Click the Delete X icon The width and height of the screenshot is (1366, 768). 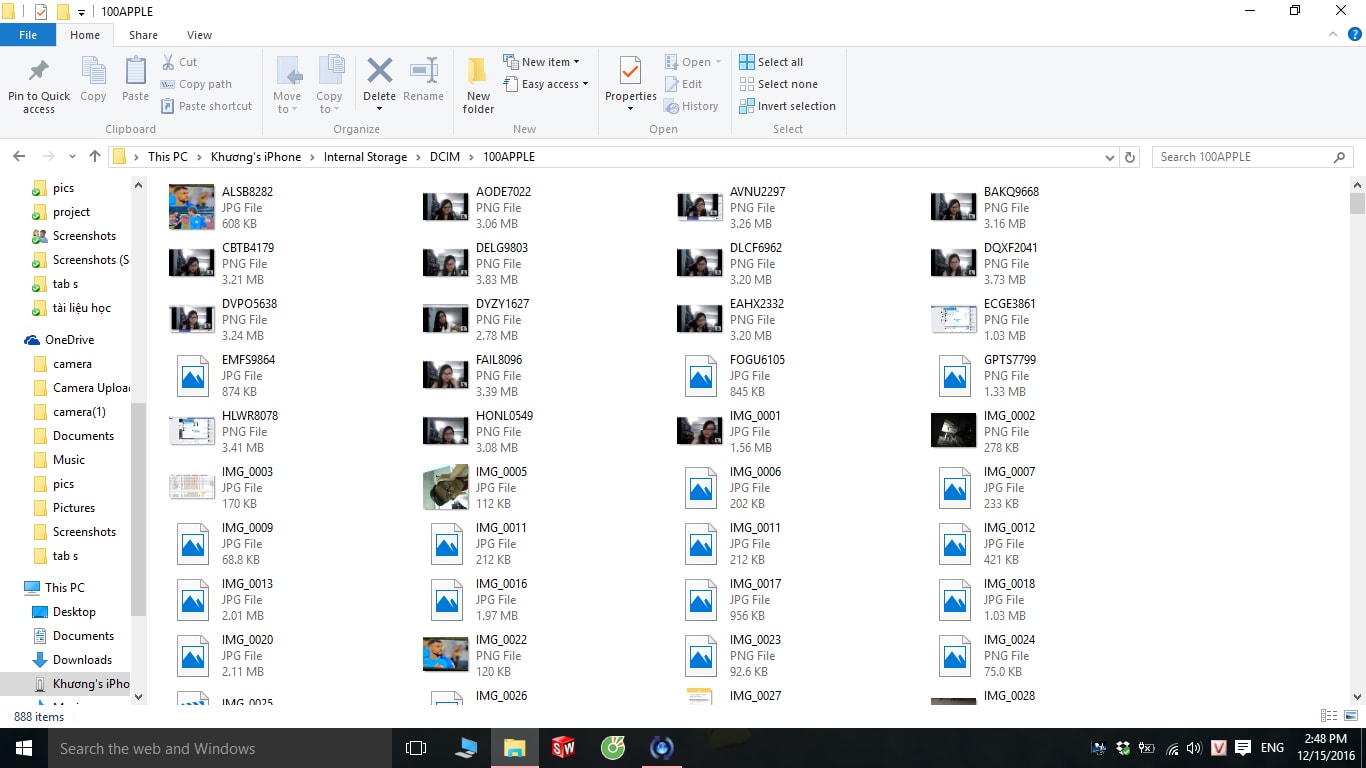tap(379, 71)
